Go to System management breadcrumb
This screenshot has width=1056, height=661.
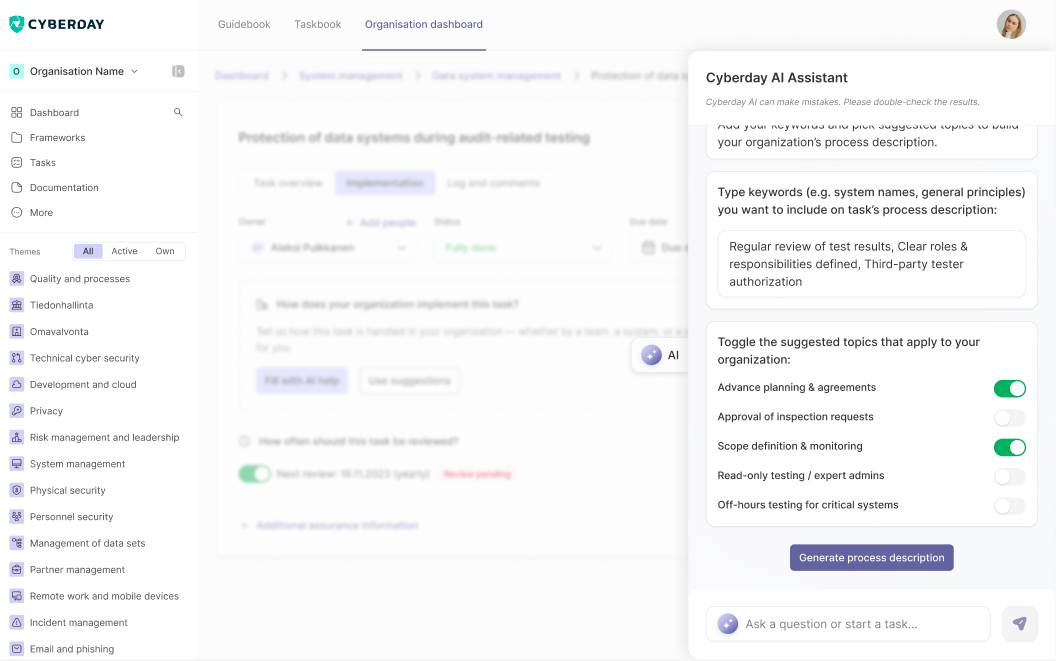click(351, 76)
